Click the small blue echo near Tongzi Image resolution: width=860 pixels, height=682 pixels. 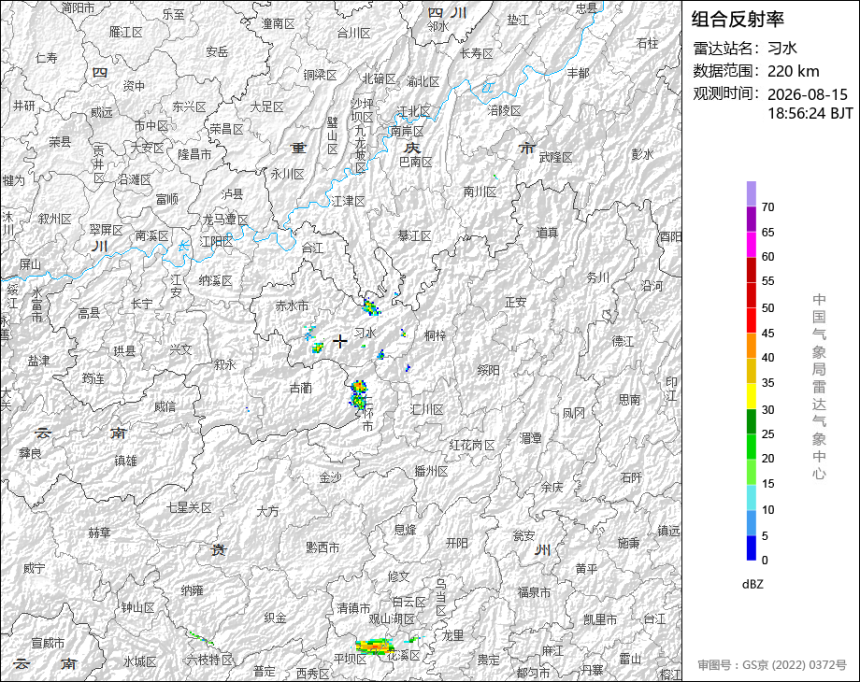(x=403, y=332)
